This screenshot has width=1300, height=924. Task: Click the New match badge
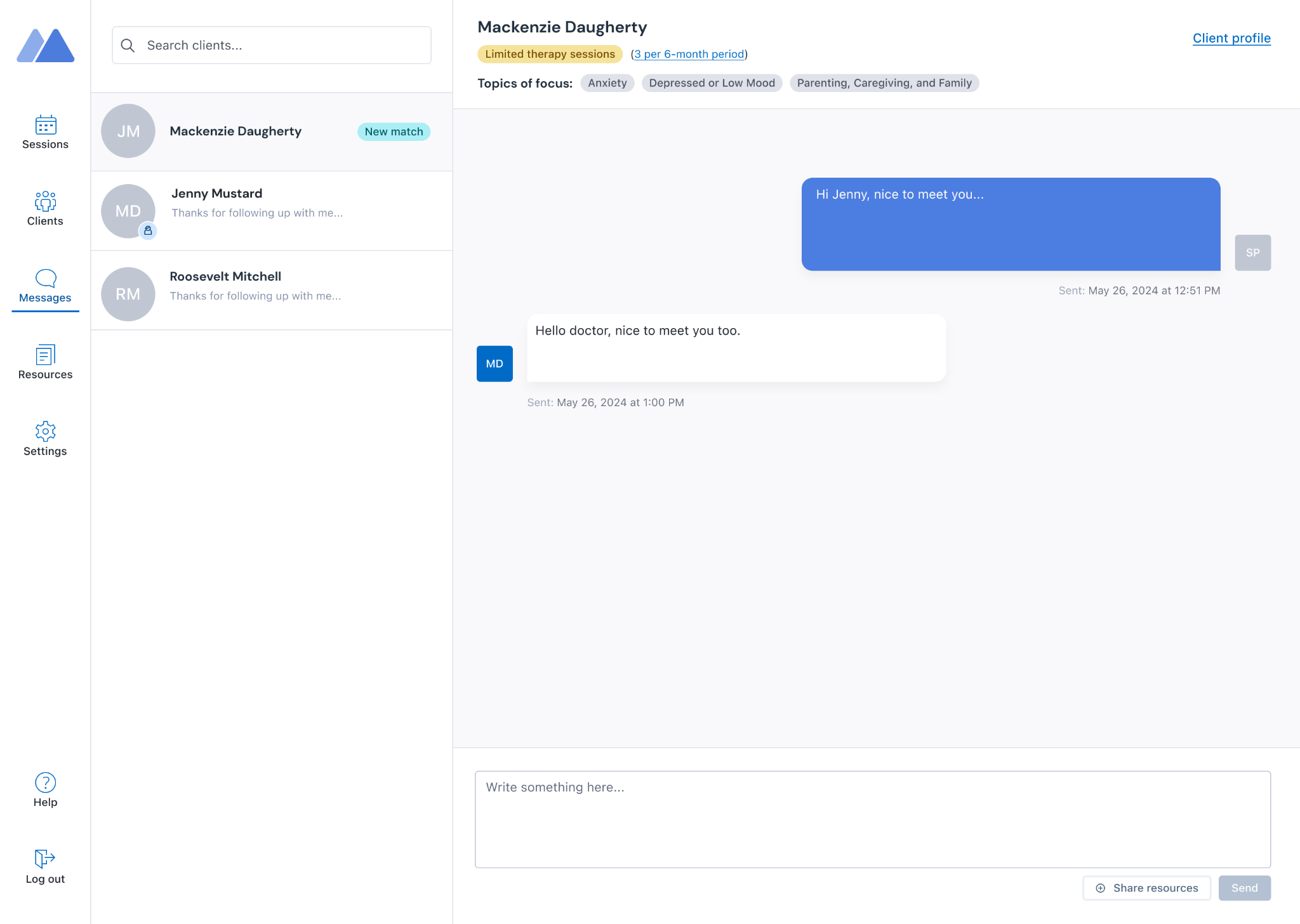coord(394,132)
